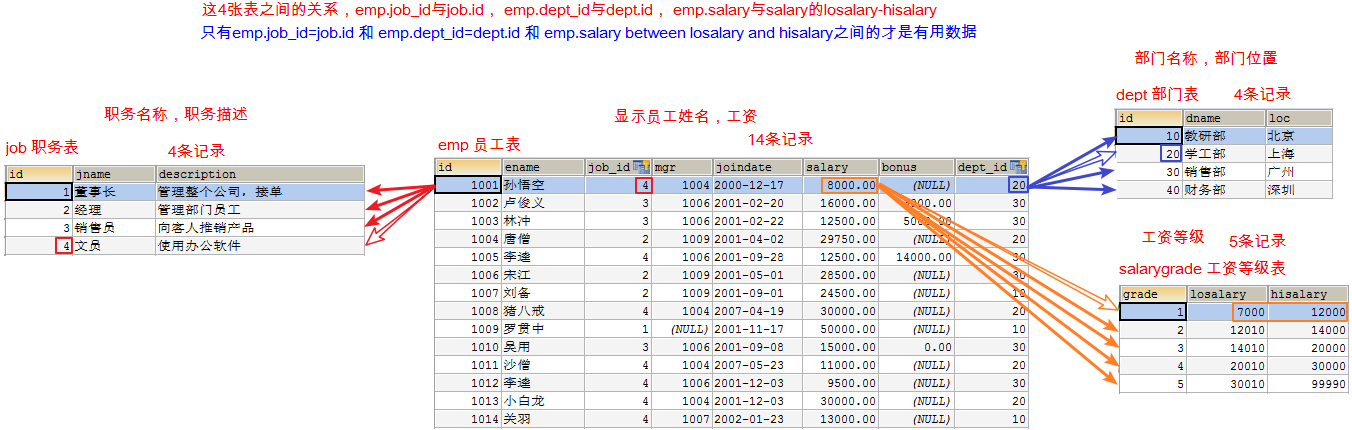This screenshot has height=430, width=1352.
Task: Click the jname header in job table
Action: click(112, 174)
